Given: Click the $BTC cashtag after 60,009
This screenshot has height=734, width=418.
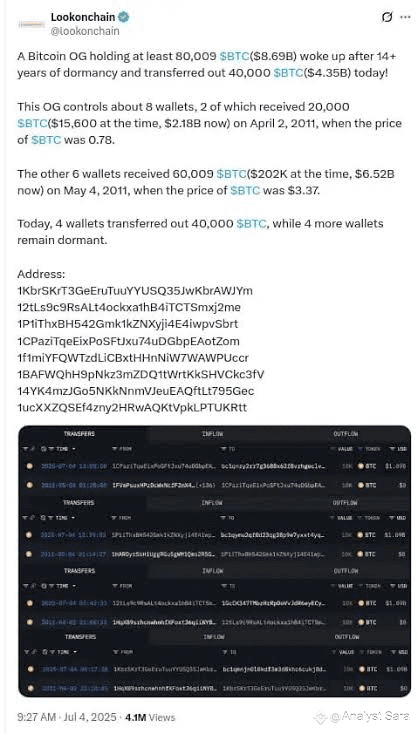Looking at the screenshot, I should pos(231,174).
